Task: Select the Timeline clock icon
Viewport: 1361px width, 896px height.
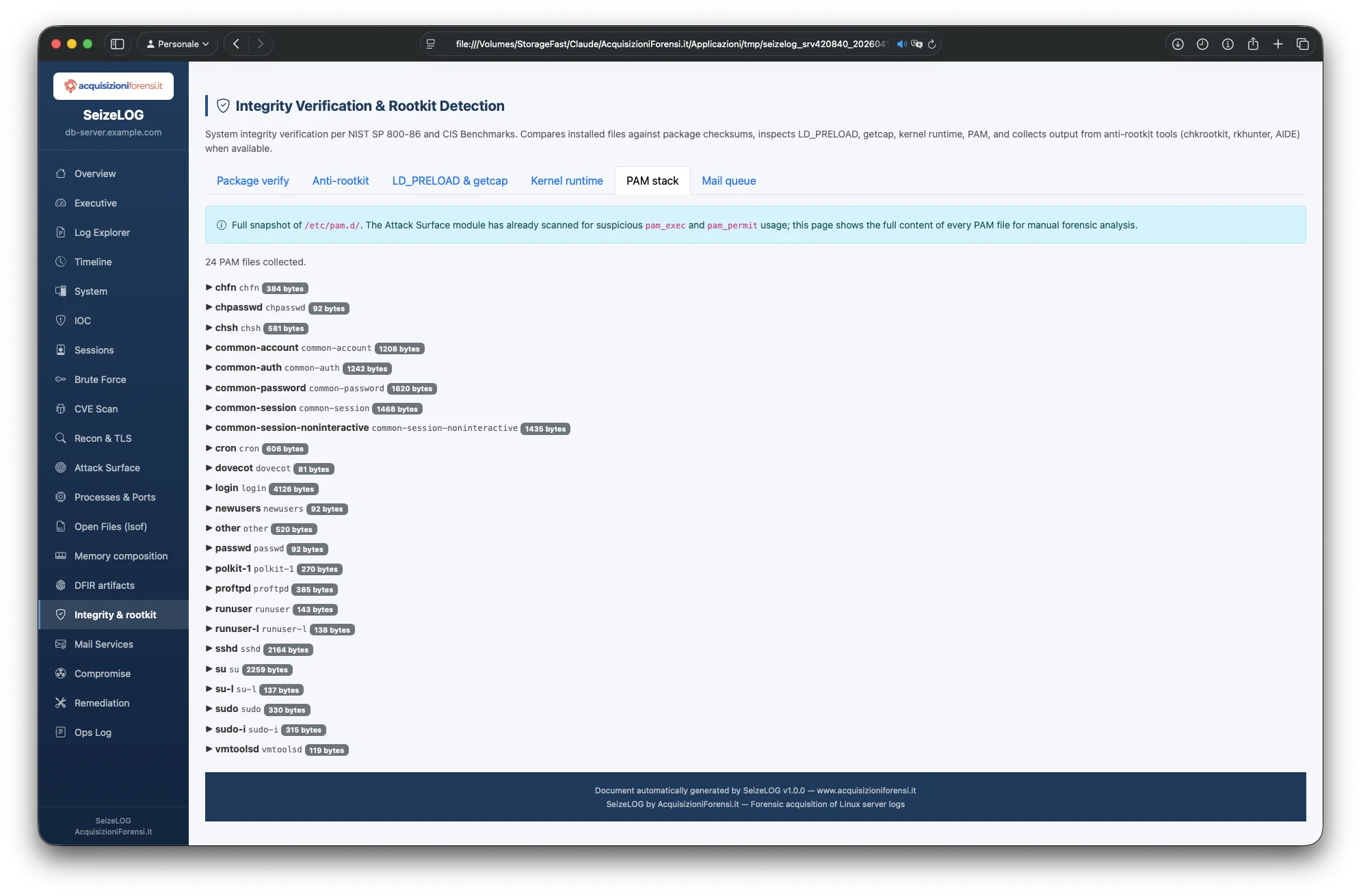Action: (61, 261)
